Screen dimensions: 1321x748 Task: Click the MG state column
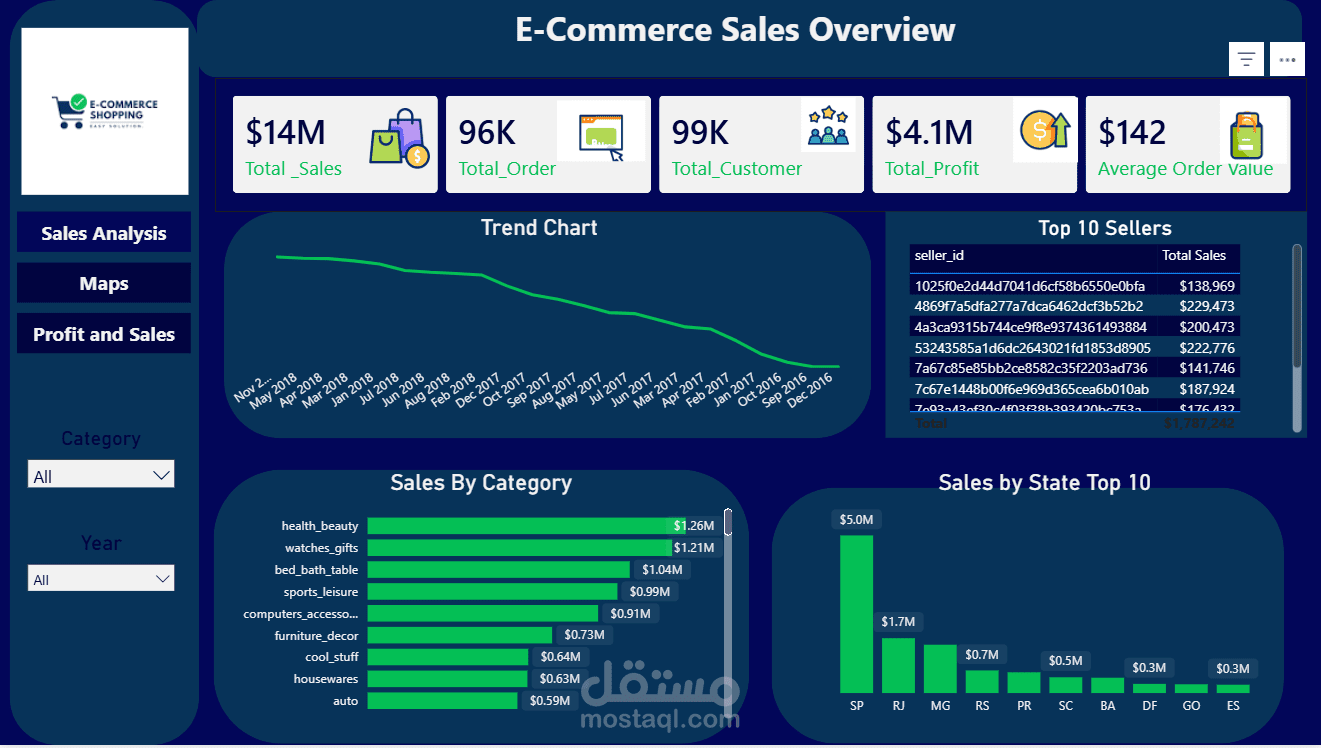940,669
